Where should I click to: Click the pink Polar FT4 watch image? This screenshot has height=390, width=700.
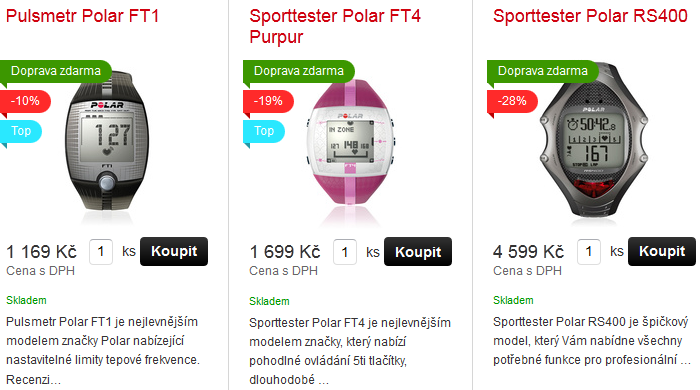click(x=350, y=143)
